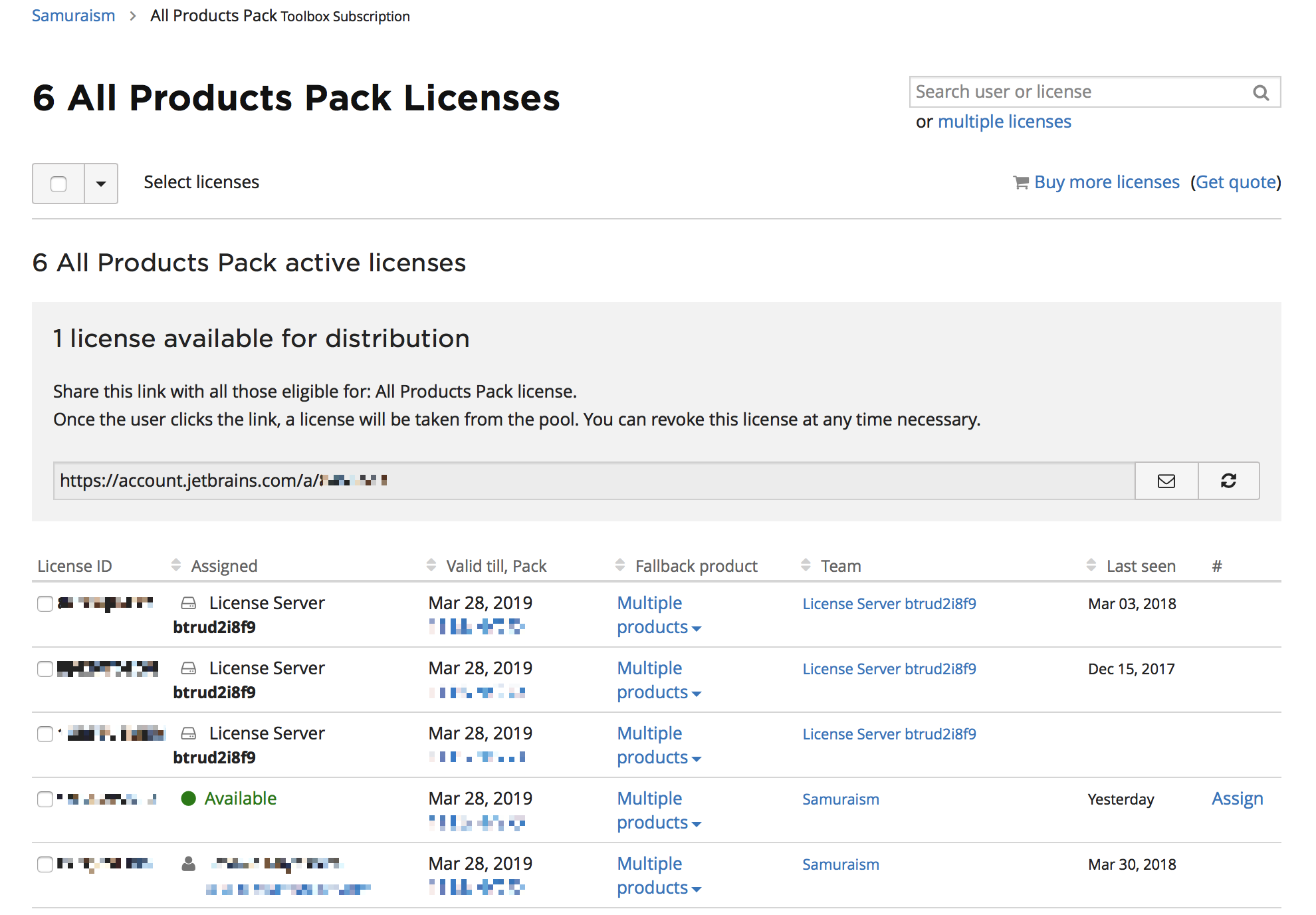Click the shopping cart icon
The image size is (1316, 915).
pyautogui.click(x=1021, y=182)
